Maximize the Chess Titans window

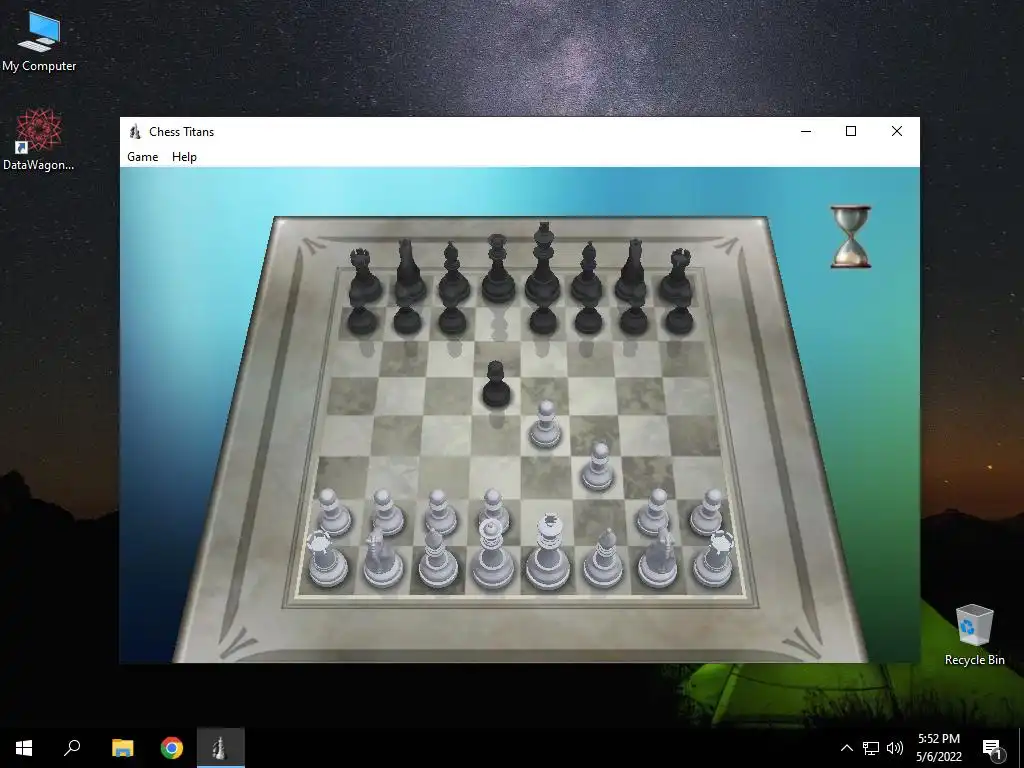[x=851, y=131]
